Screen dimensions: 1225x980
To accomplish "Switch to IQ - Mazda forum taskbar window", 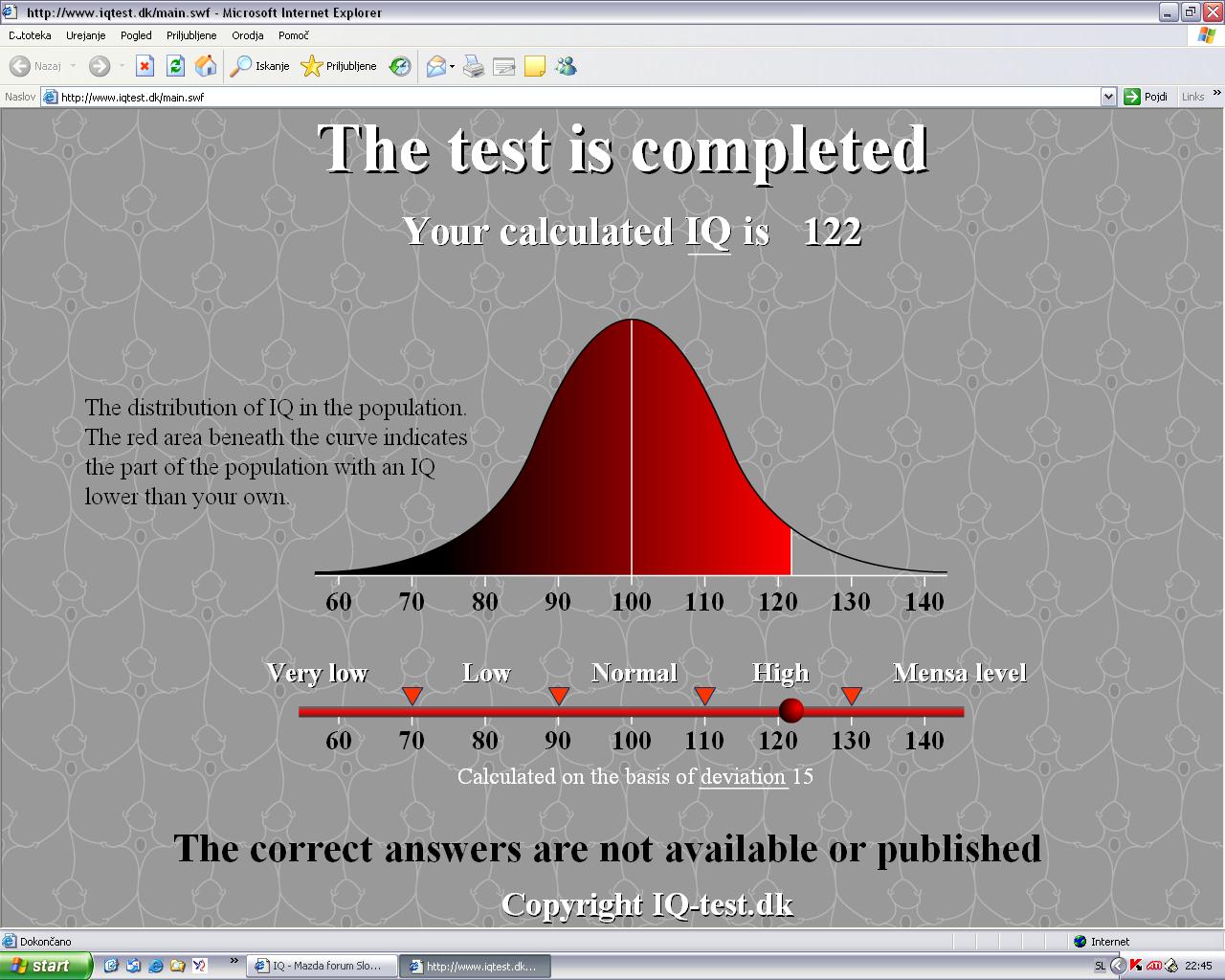I will (321, 966).
